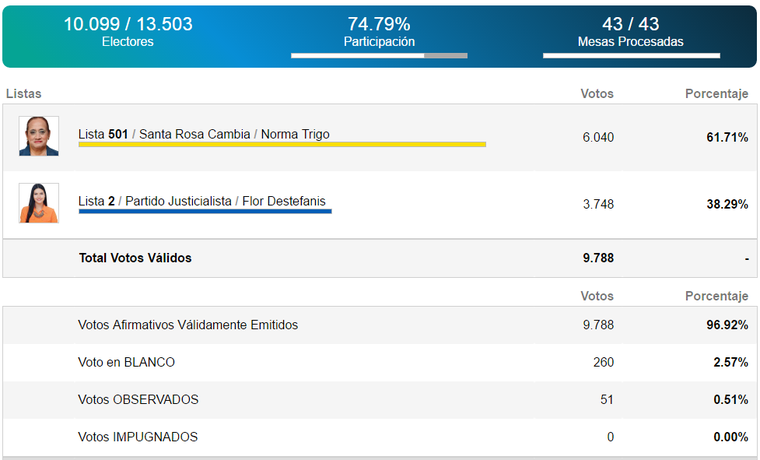Click the yellow vote bar under Lista 501
Viewport: 760px width, 460px height.
[x=282, y=145]
